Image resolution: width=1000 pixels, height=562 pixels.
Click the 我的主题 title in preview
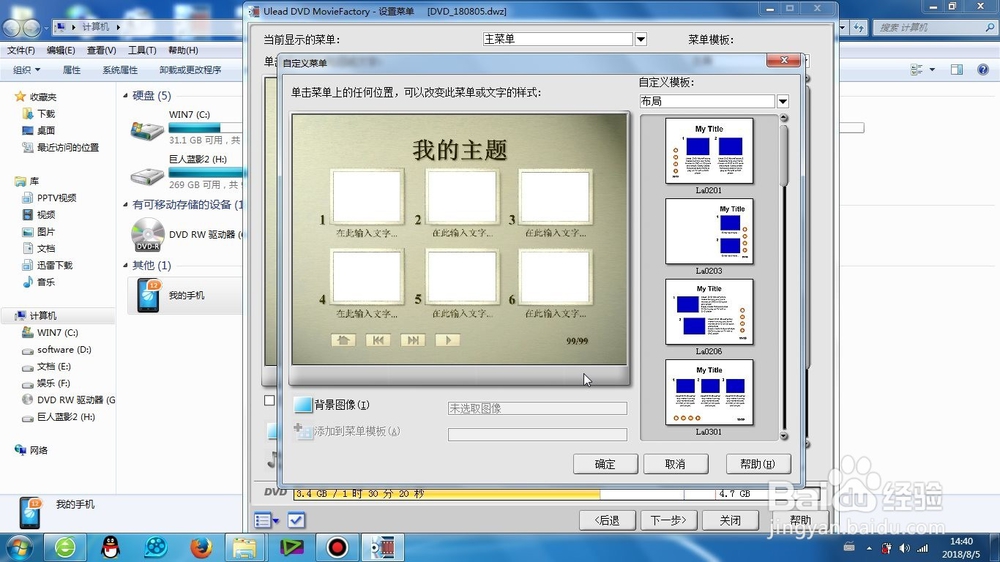460,151
